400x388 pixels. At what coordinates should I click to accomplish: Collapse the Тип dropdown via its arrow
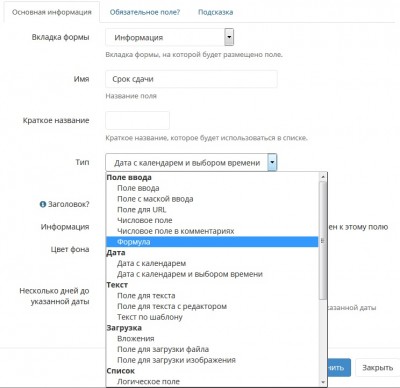tap(272, 162)
